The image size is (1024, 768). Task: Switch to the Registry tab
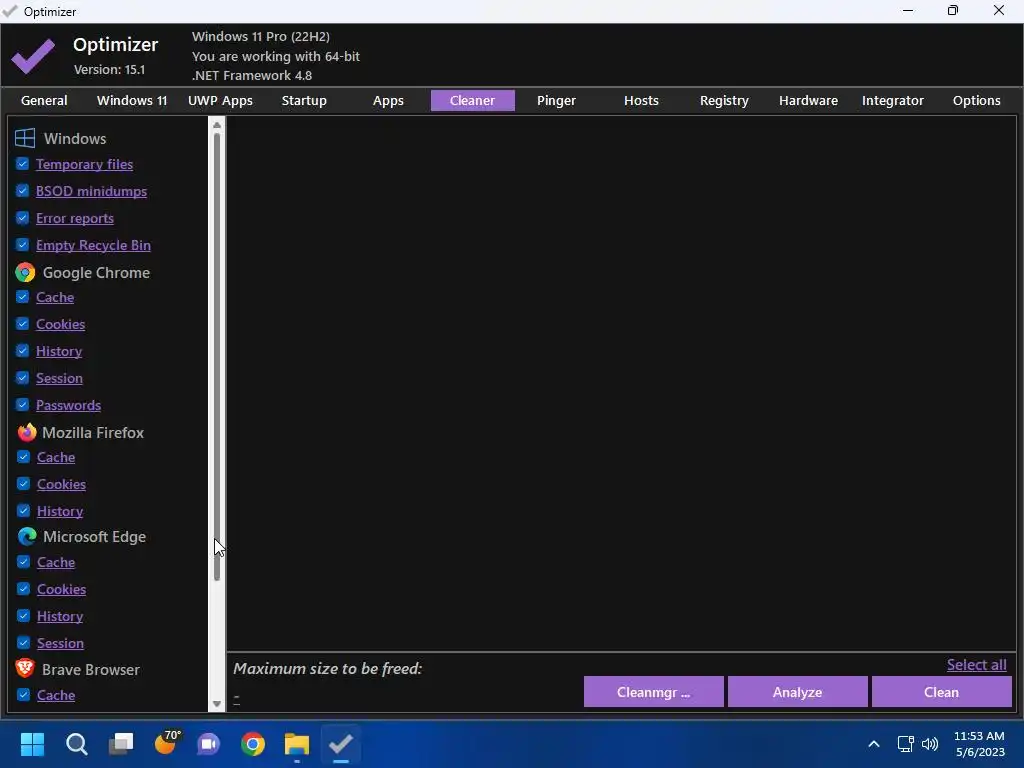pos(724,101)
